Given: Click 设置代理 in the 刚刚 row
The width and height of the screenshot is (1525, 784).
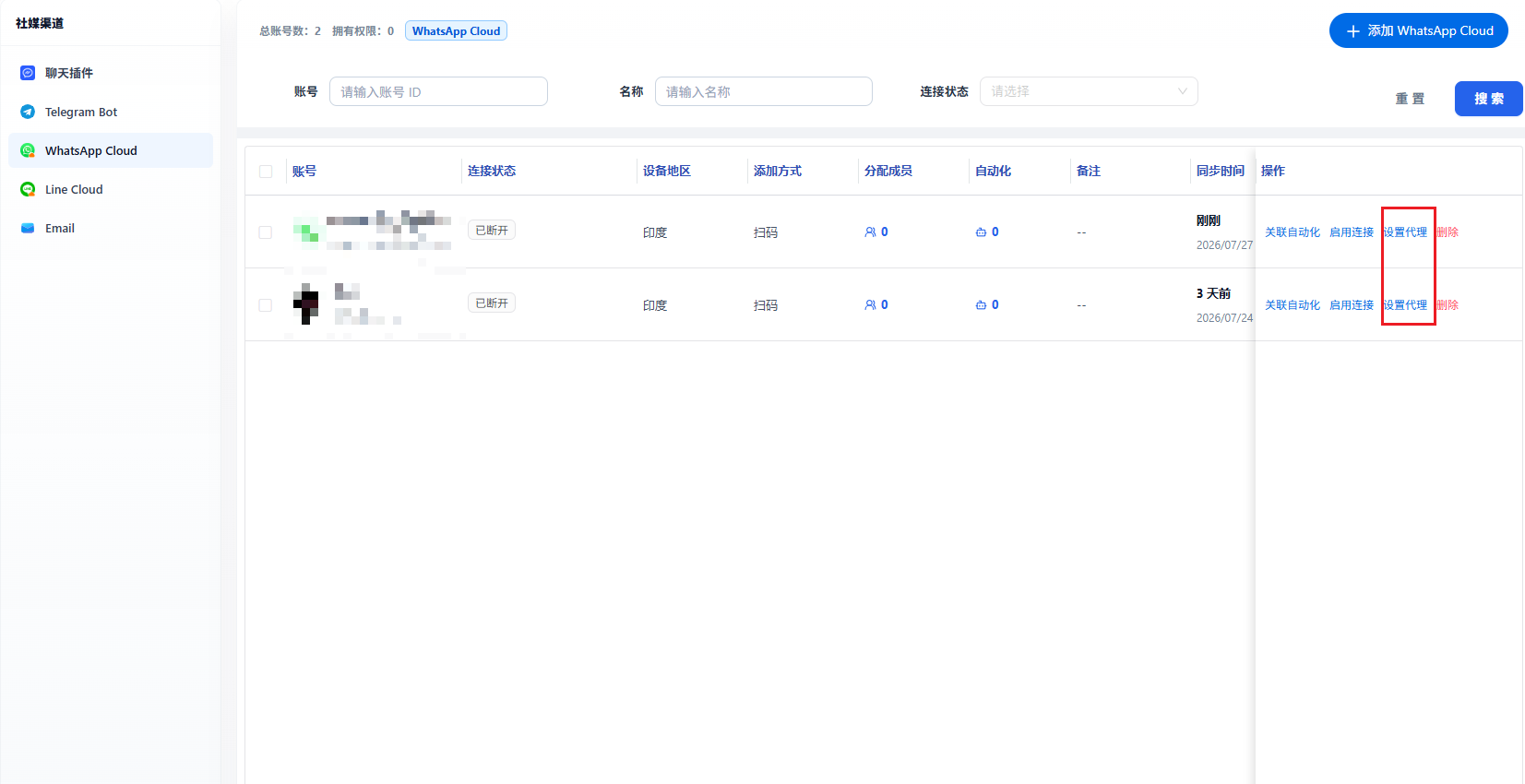Looking at the screenshot, I should 1405,232.
